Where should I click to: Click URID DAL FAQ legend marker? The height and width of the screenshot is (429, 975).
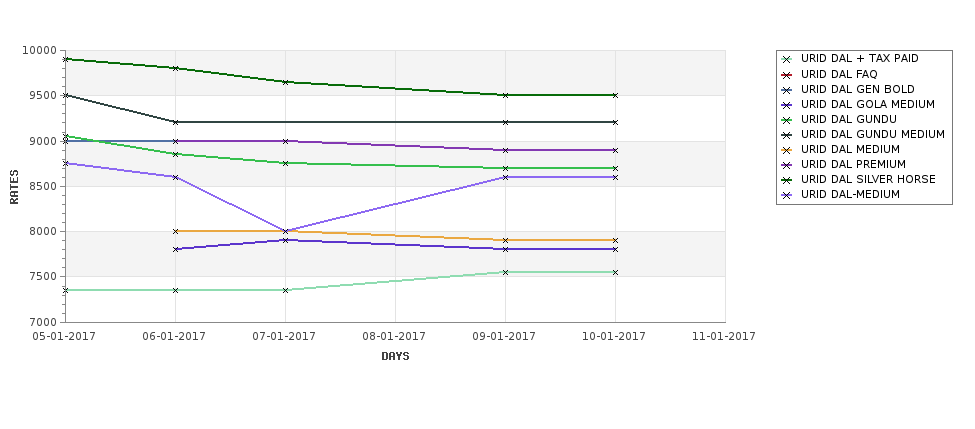[x=787, y=75]
